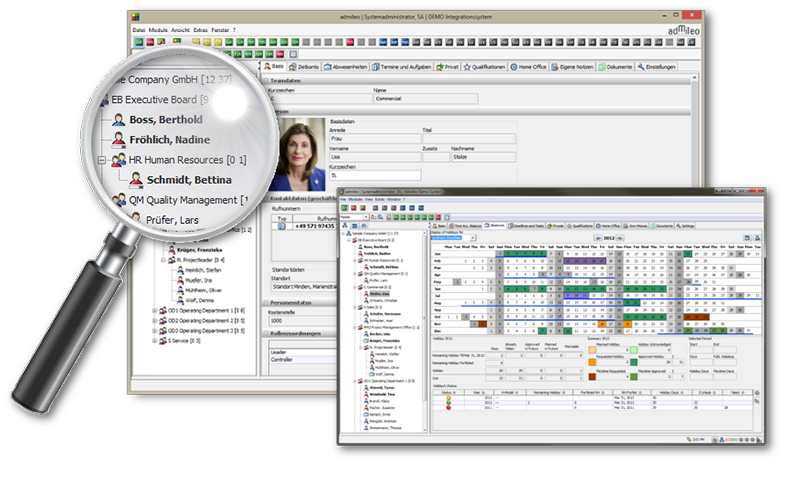
Task: Select Krüger, Franziska in the German window tree
Action: (x=199, y=250)
